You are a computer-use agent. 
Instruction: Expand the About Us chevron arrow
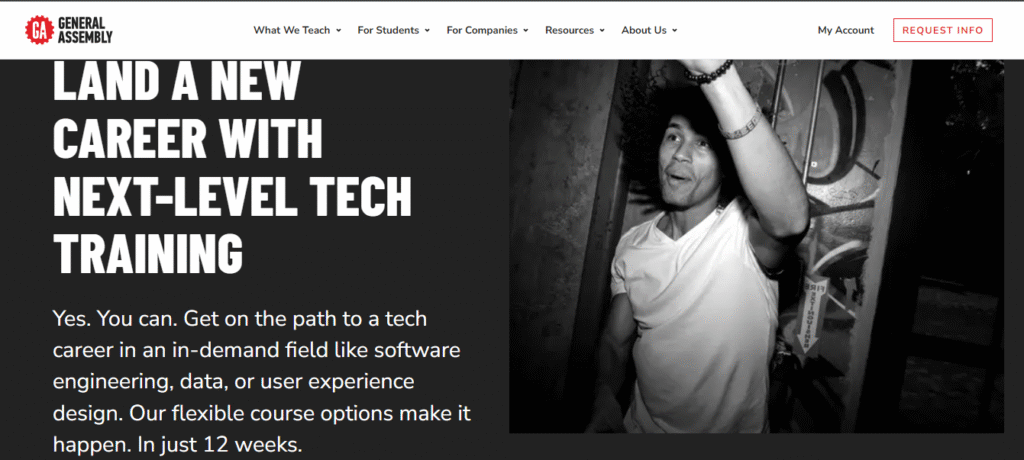point(675,31)
